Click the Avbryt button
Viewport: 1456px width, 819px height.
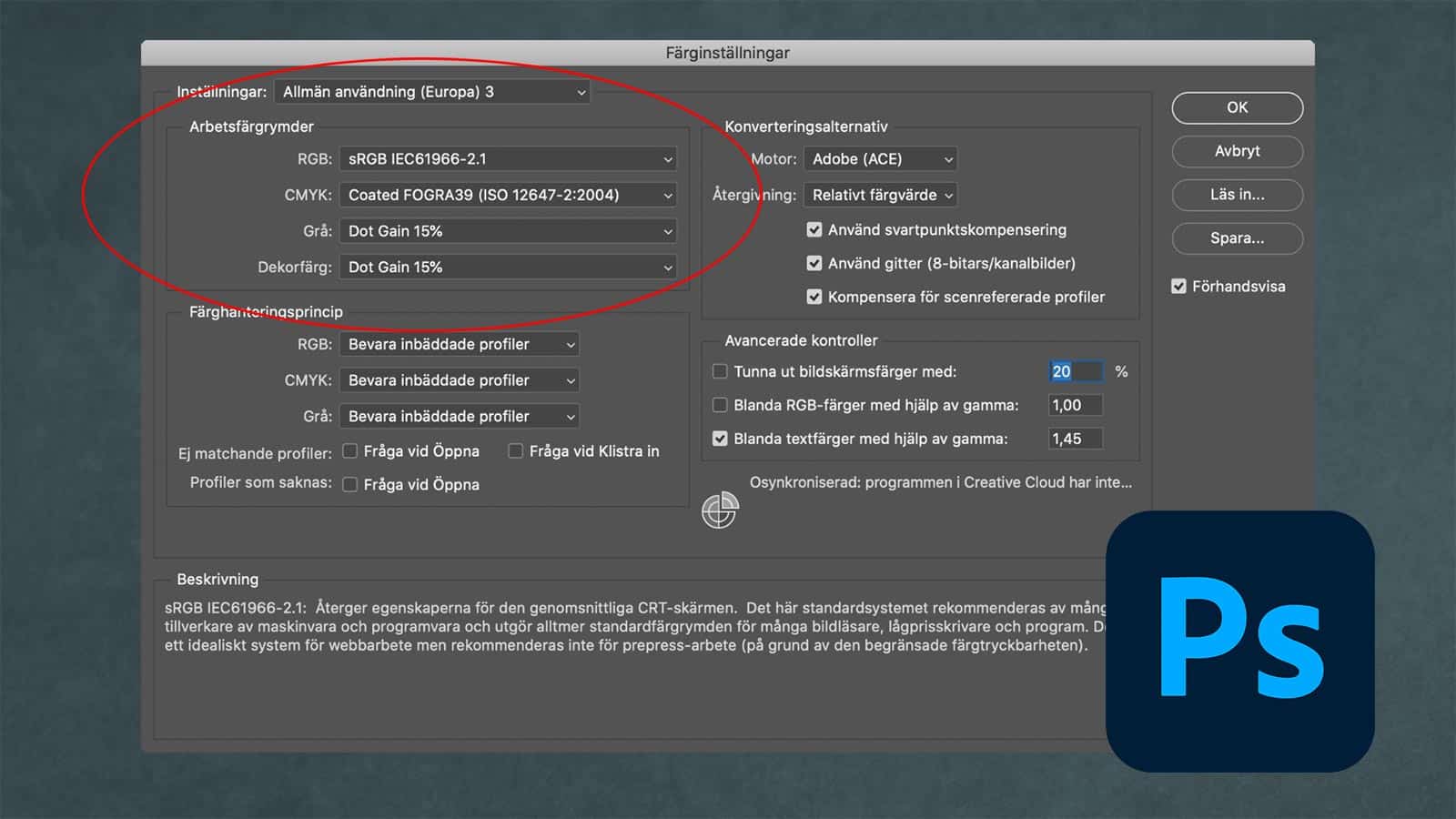point(1238,151)
